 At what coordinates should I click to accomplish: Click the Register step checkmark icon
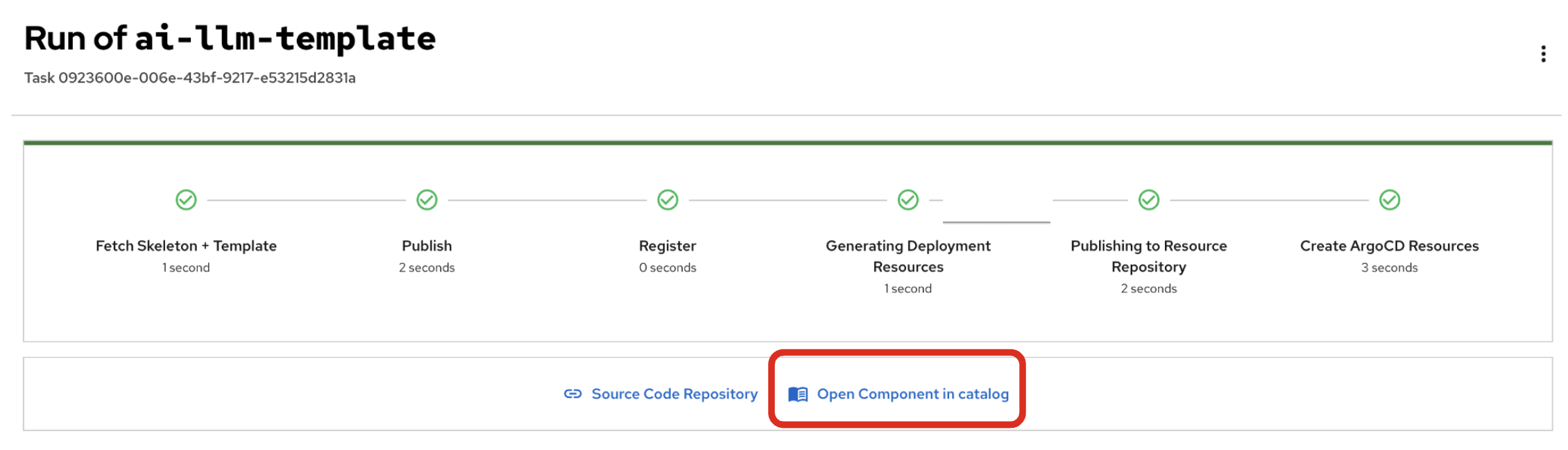click(667, 200)
